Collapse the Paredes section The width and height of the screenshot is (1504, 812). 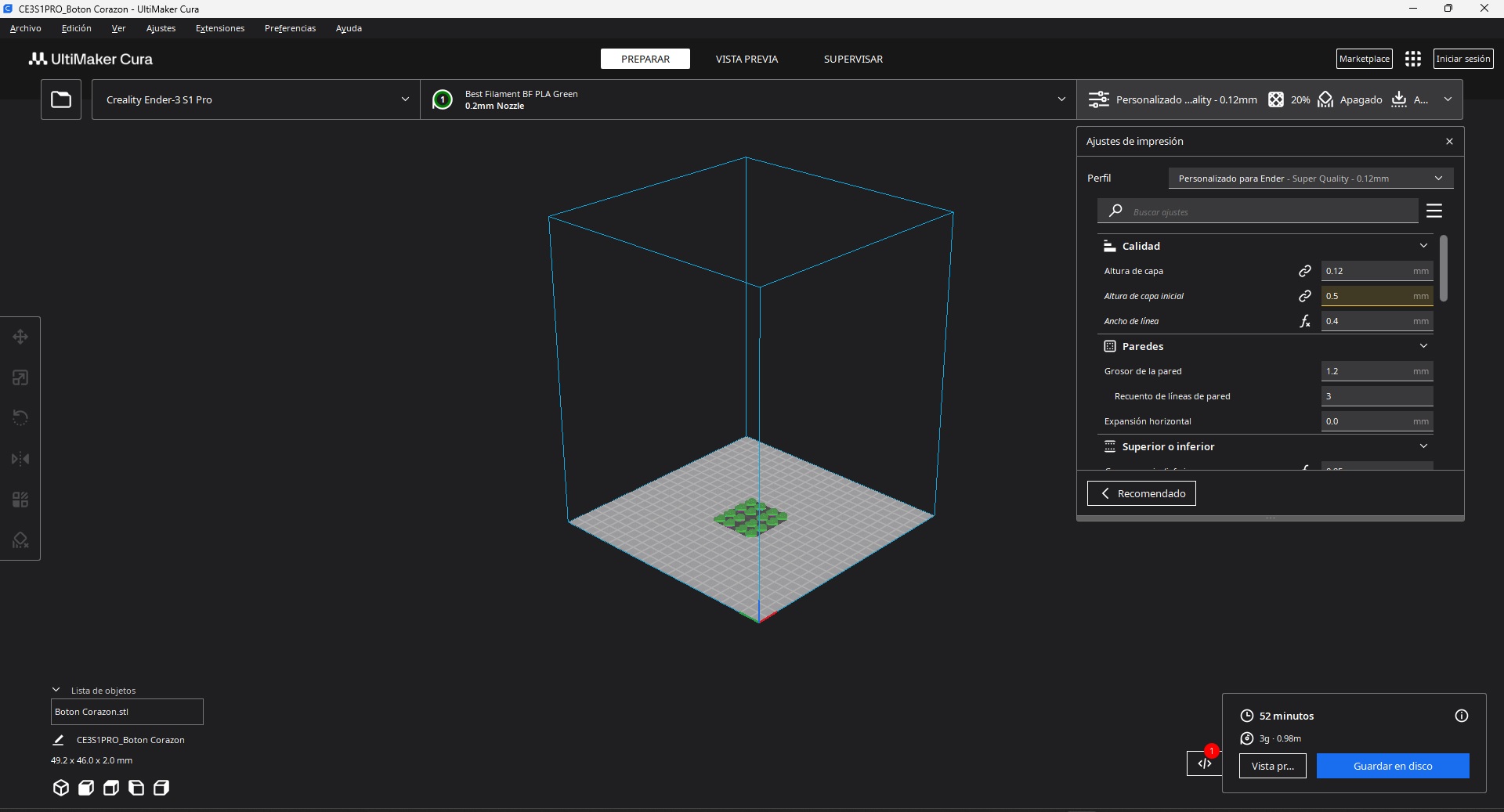coord(1266,346)
